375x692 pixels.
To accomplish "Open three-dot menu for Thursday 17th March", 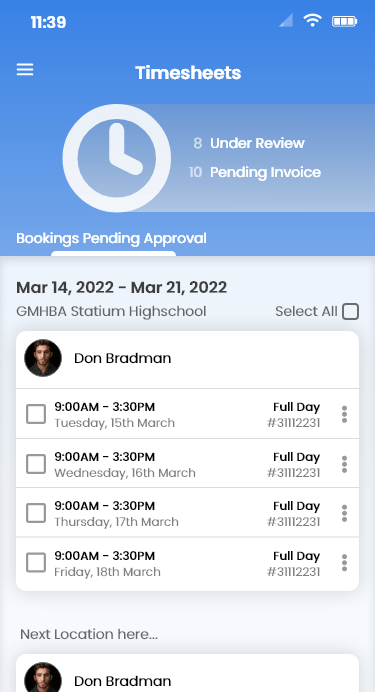I will point(344,513).
